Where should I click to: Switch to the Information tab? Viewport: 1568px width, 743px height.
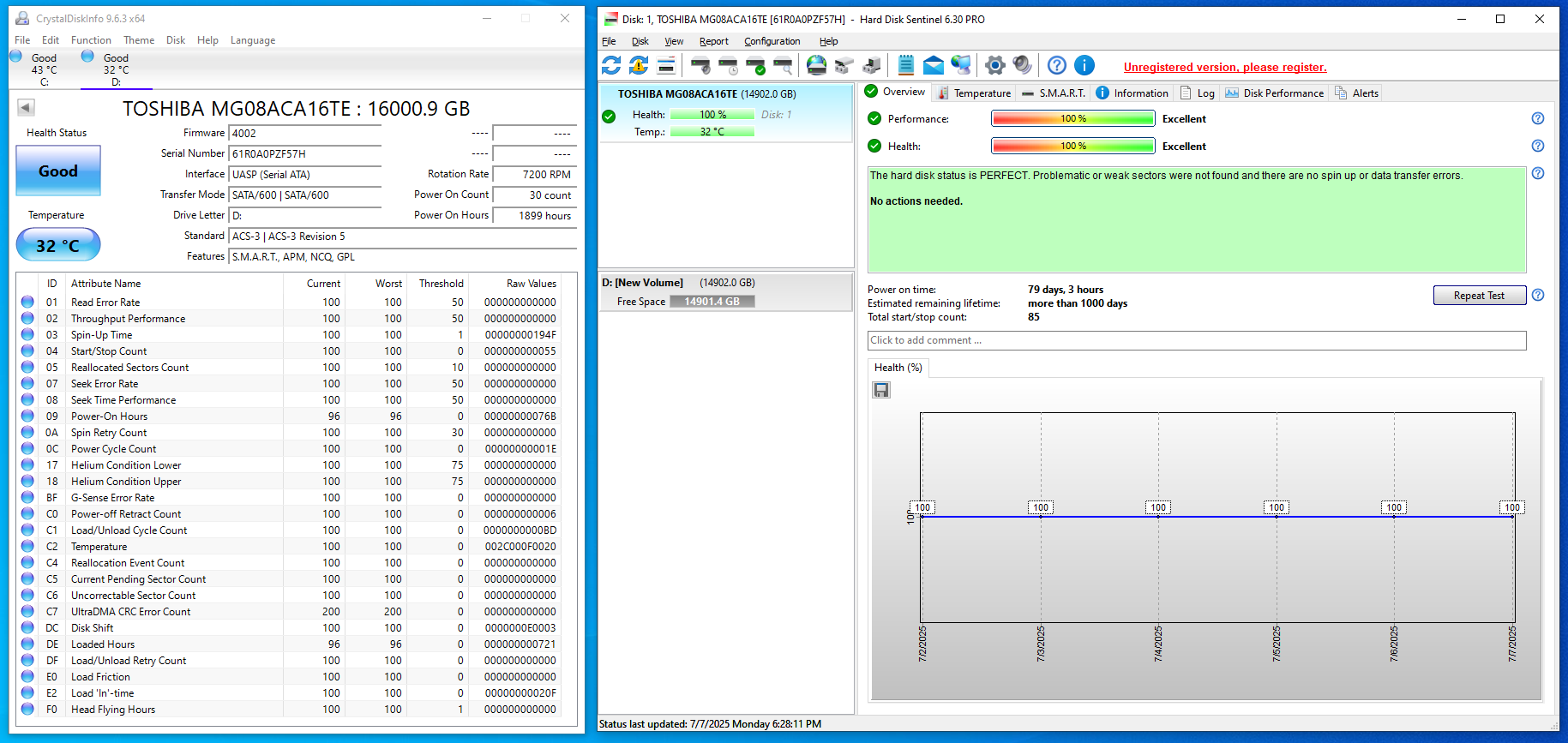click(x=1132, y=93)
